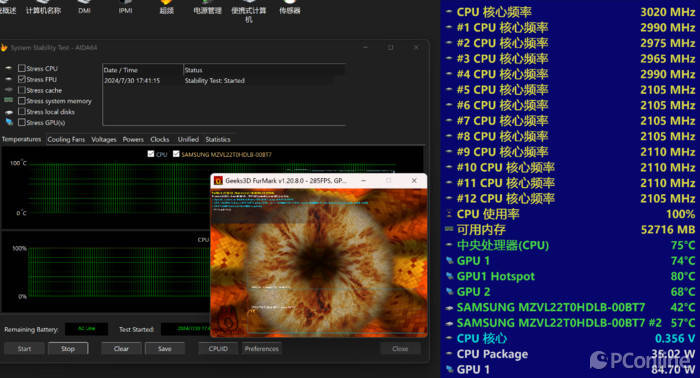
Task: Open the Preferences button
Action: [262, 349]
